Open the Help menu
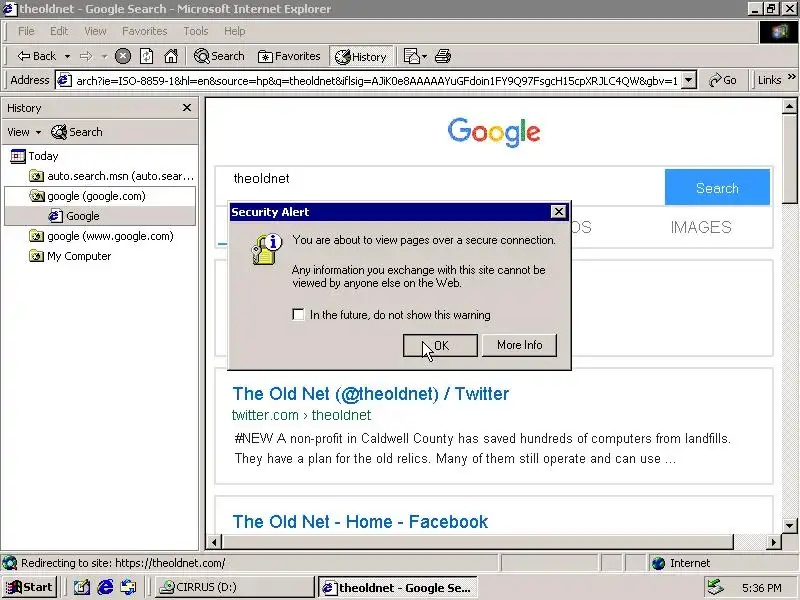 235,31
